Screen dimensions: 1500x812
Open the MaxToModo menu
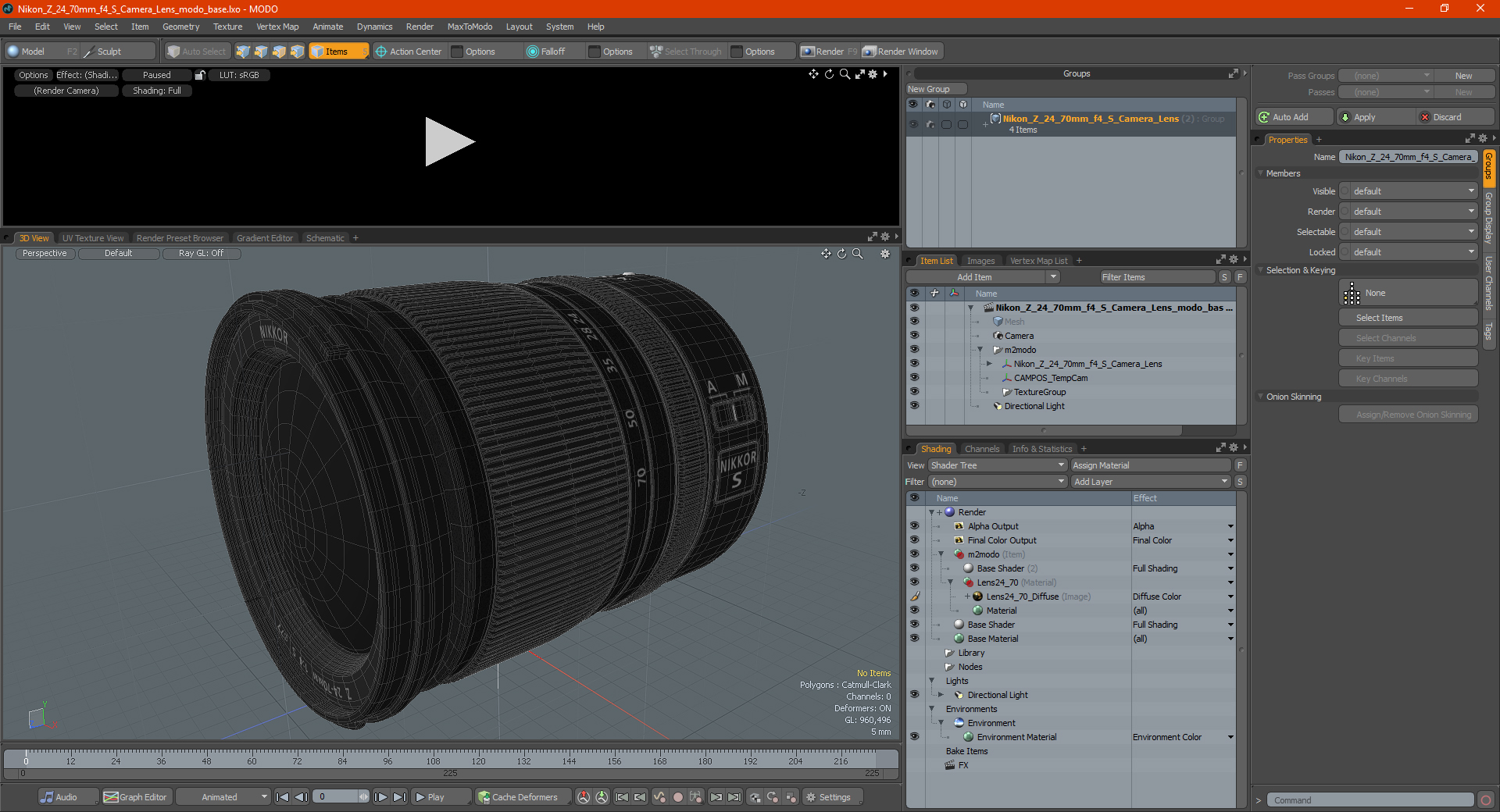point(470,27)
